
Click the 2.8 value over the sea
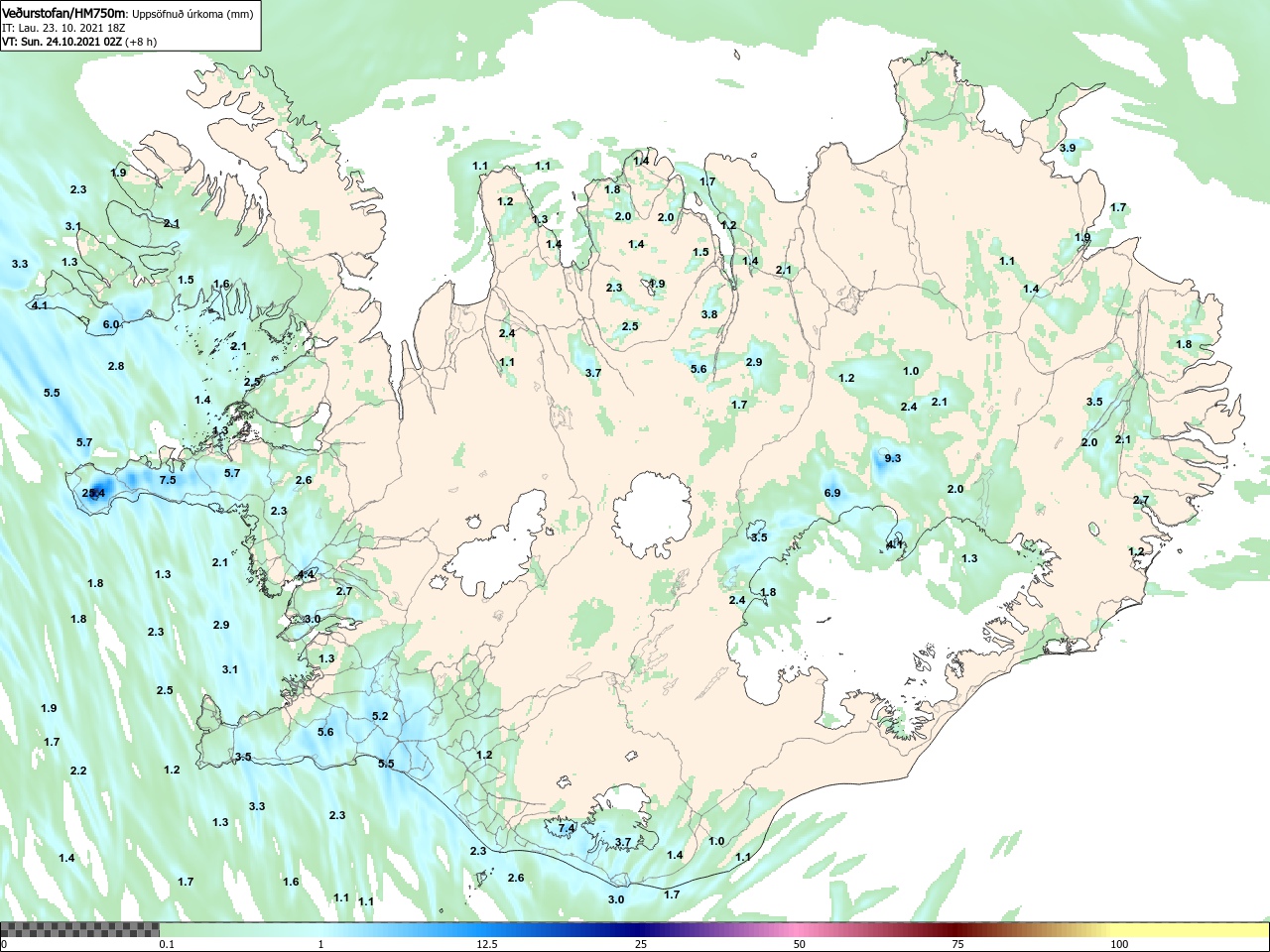[116, 366]
